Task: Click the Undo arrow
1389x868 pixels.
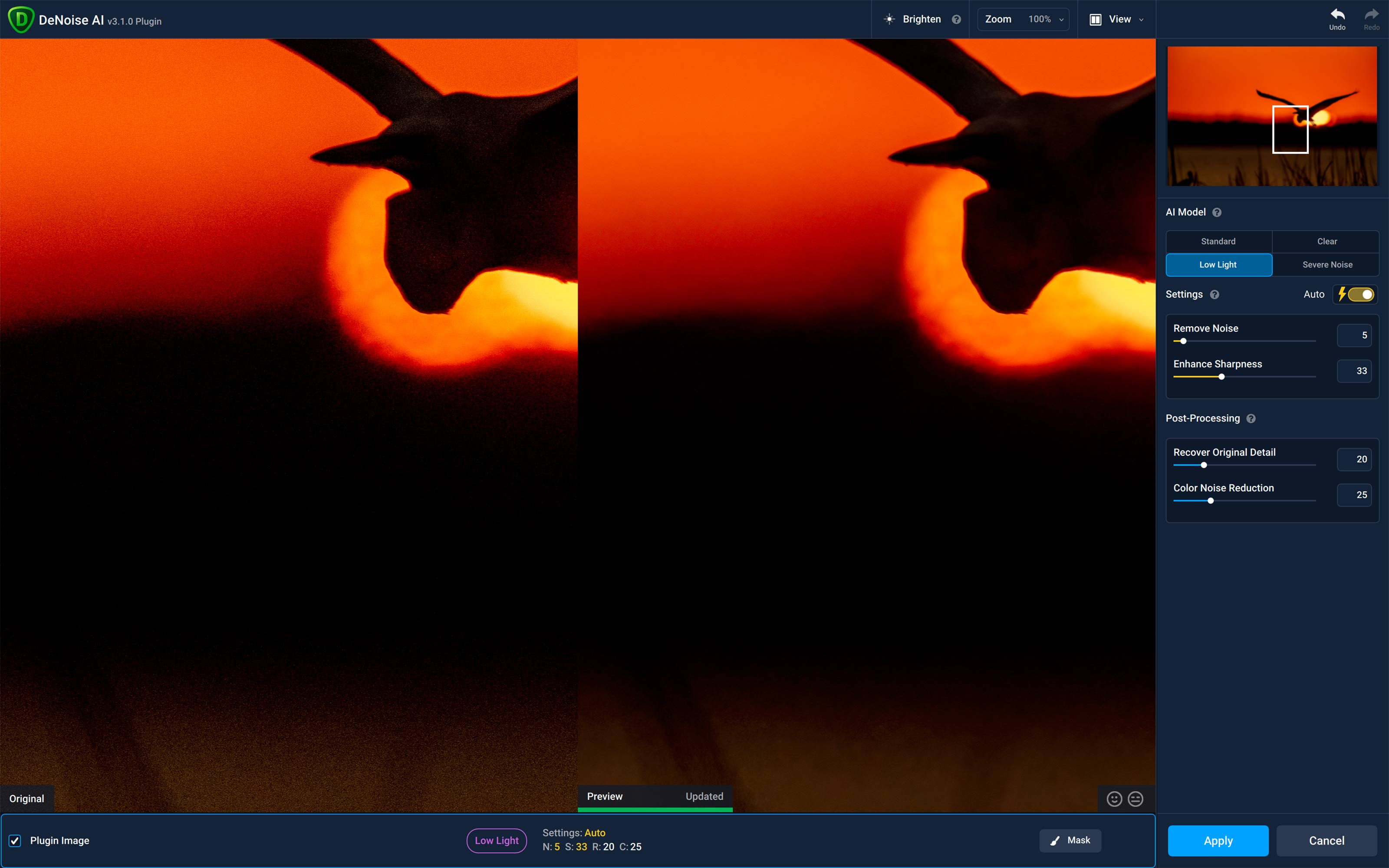Action: point(1337,14)
